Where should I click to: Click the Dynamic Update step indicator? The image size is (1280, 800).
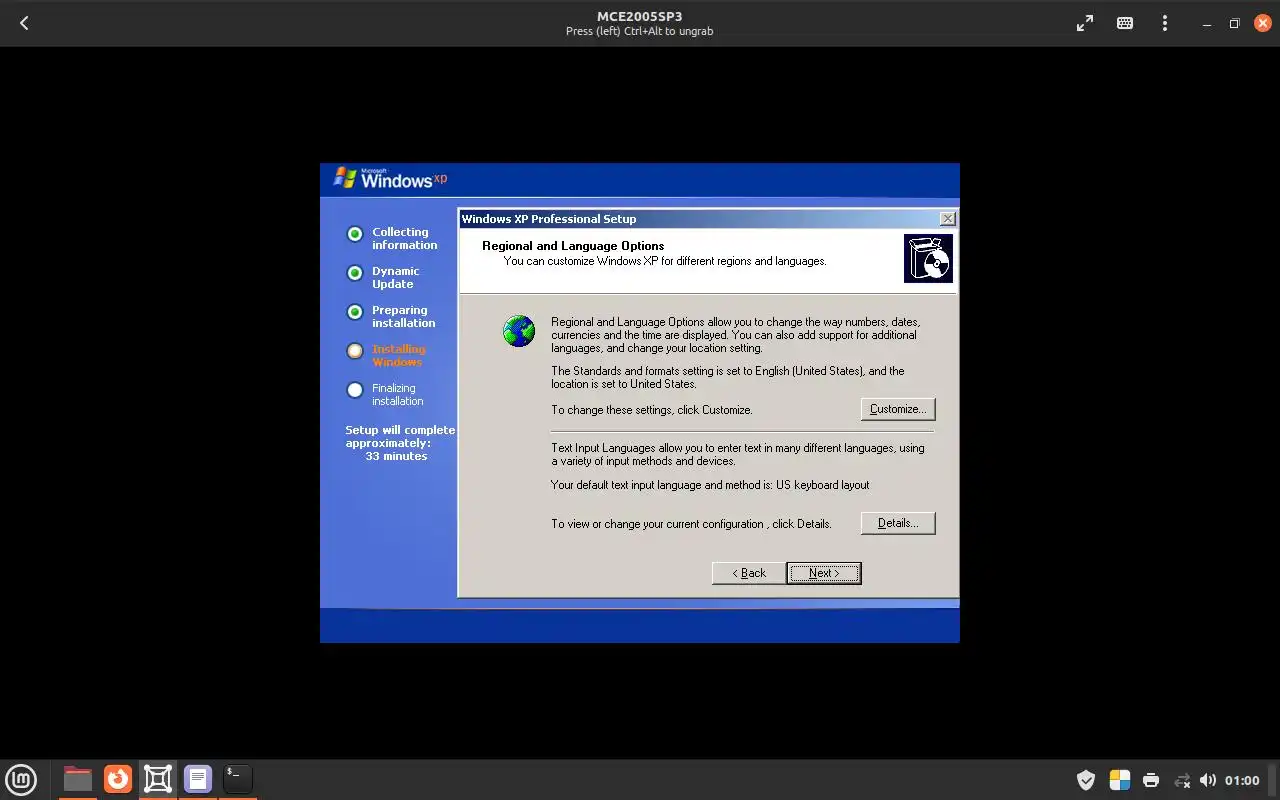coord(354,273)
